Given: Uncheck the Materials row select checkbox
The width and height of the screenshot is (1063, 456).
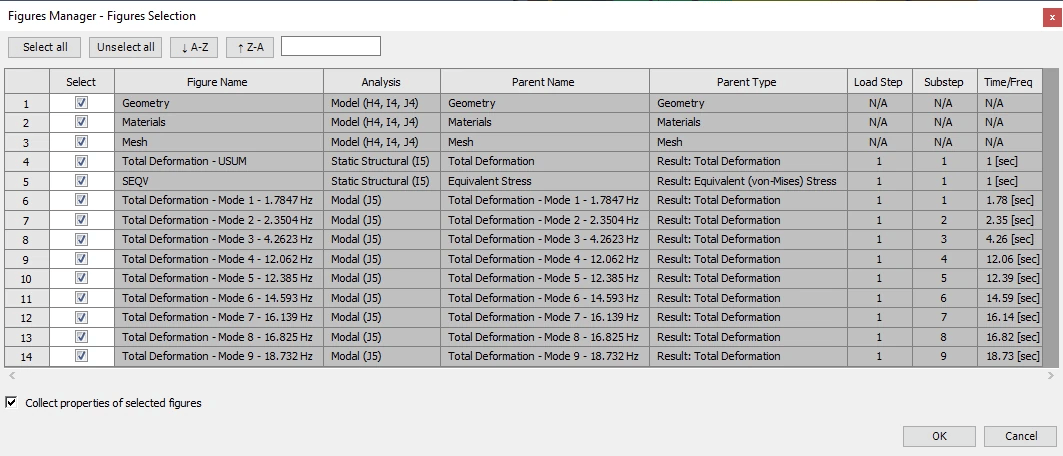Looking at the screenshot, I should point(81,122).
